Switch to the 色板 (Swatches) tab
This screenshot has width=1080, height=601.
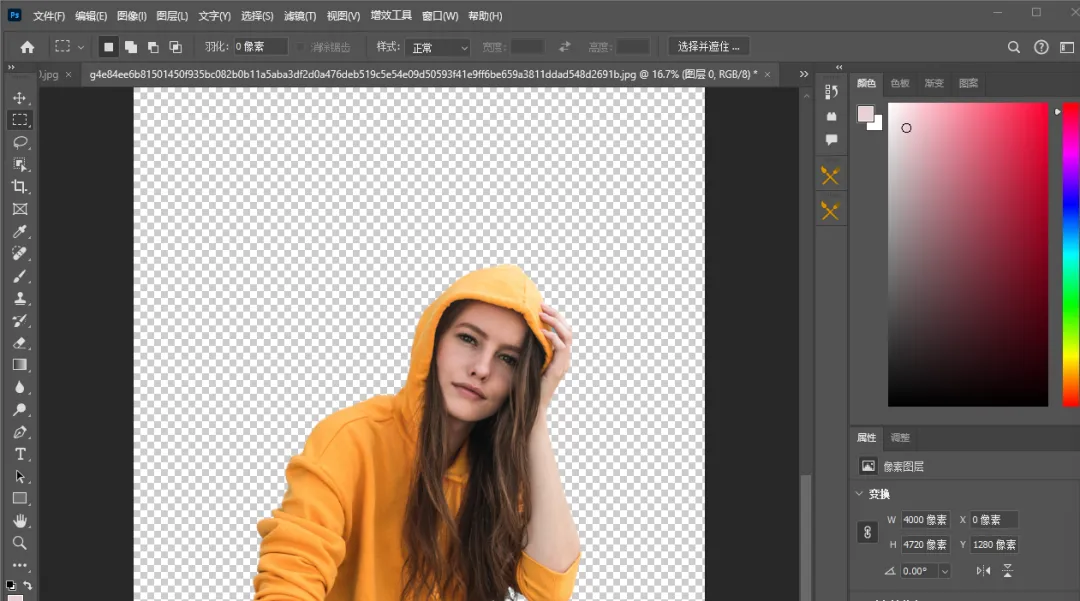tap(900, 83)
